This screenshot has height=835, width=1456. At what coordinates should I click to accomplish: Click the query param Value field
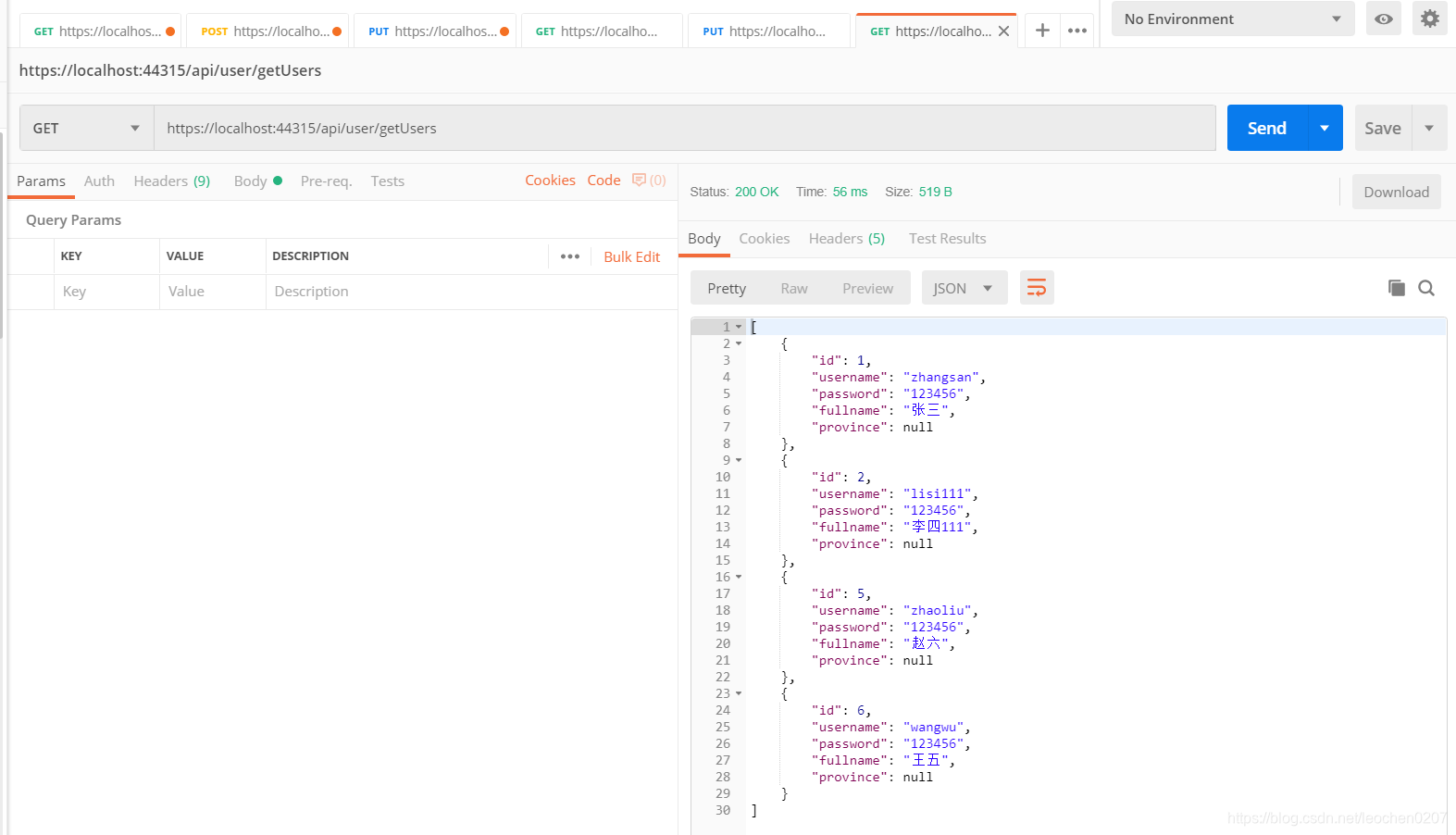coord(213,292)
